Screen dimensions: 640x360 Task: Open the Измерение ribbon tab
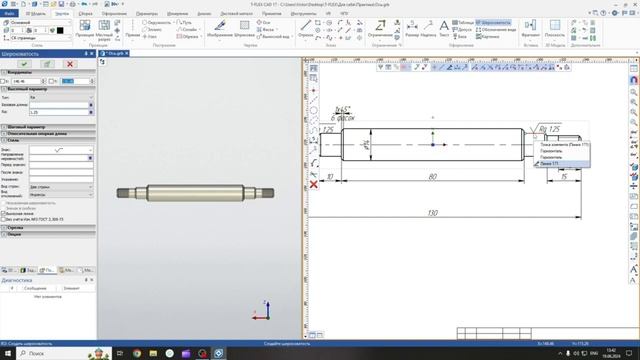point(178,13)
